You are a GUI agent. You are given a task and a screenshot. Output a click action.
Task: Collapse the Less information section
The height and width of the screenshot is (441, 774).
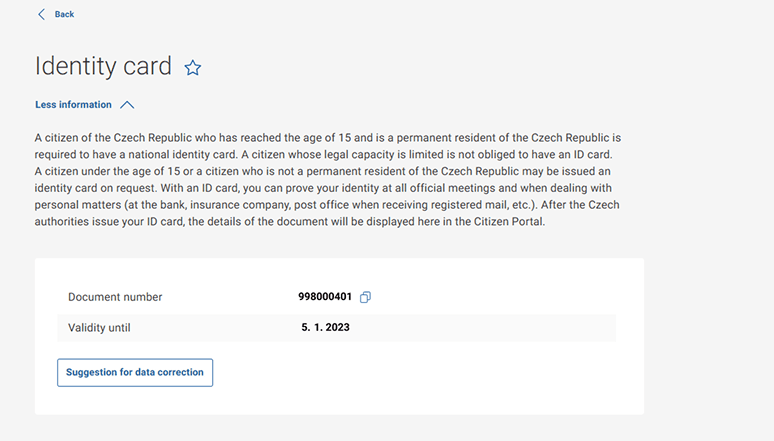tap(73, 104)
